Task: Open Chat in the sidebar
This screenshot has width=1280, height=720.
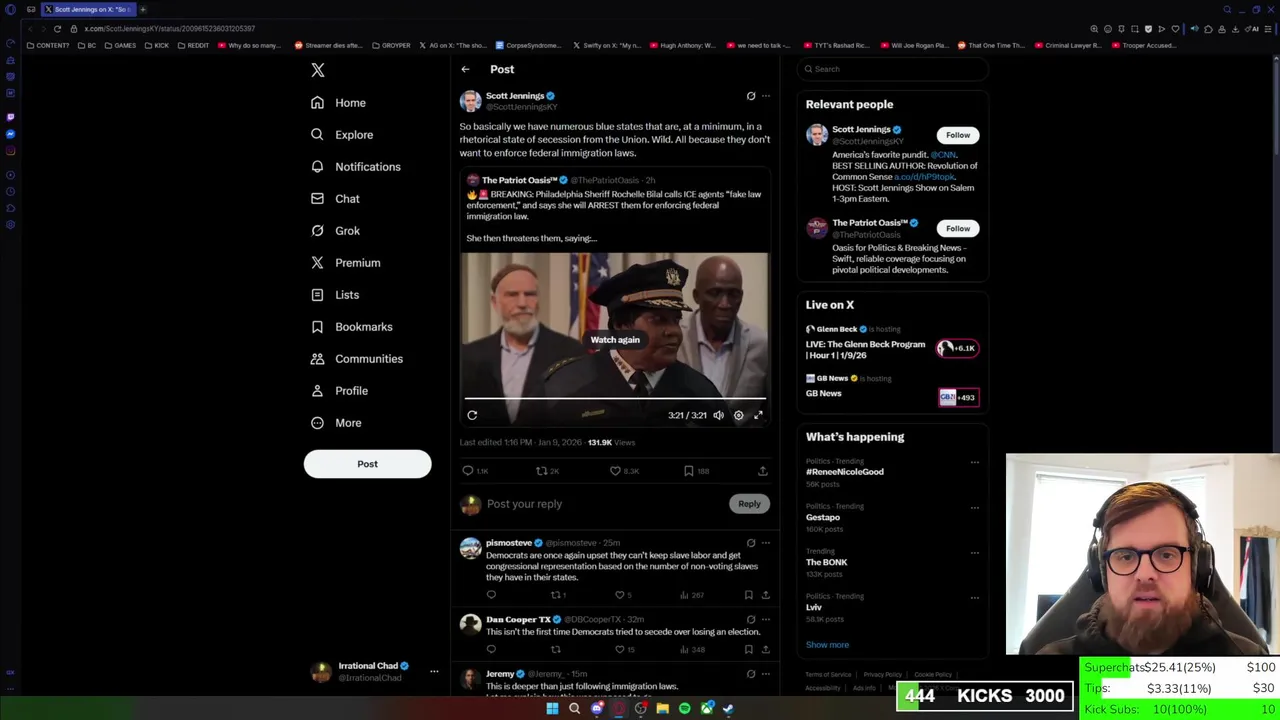Action: pyautogui.click(x=335, y=199)
